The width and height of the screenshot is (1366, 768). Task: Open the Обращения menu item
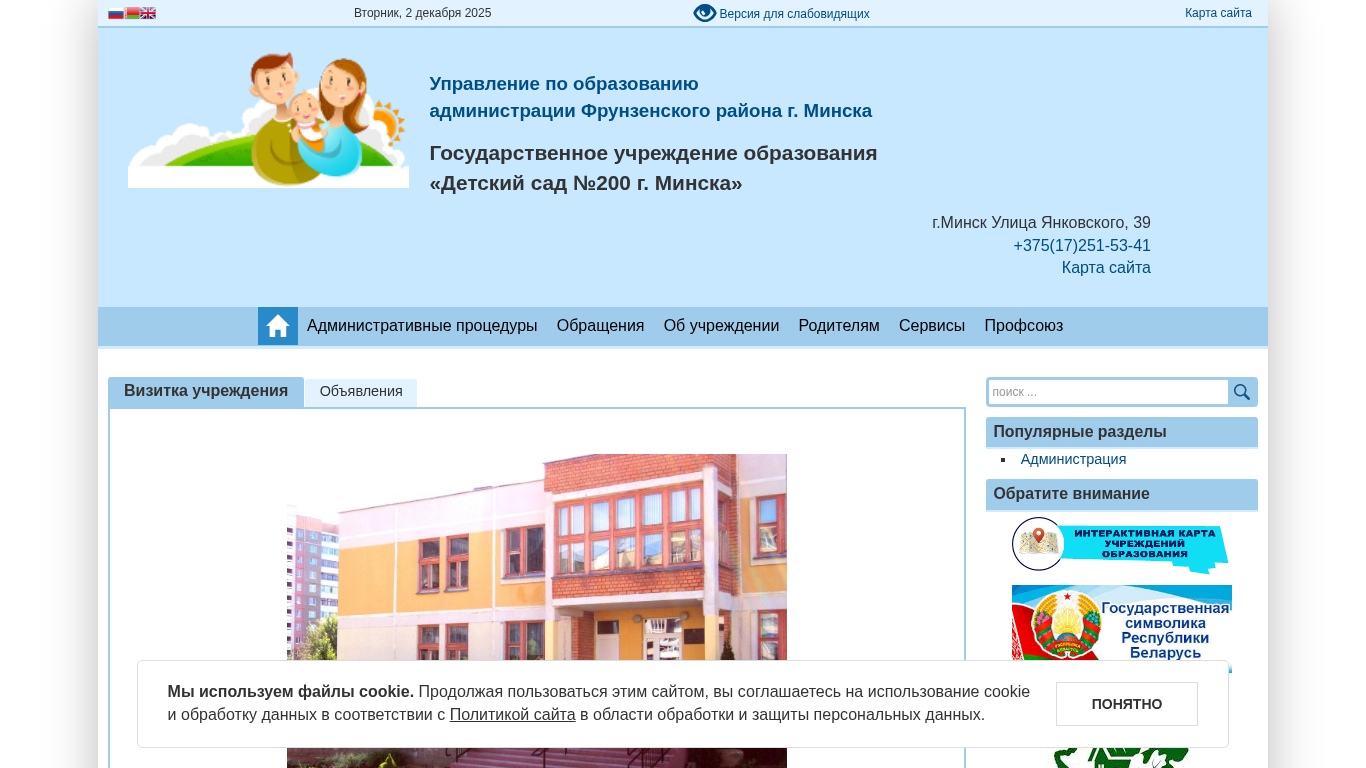(x=600, y=326)
